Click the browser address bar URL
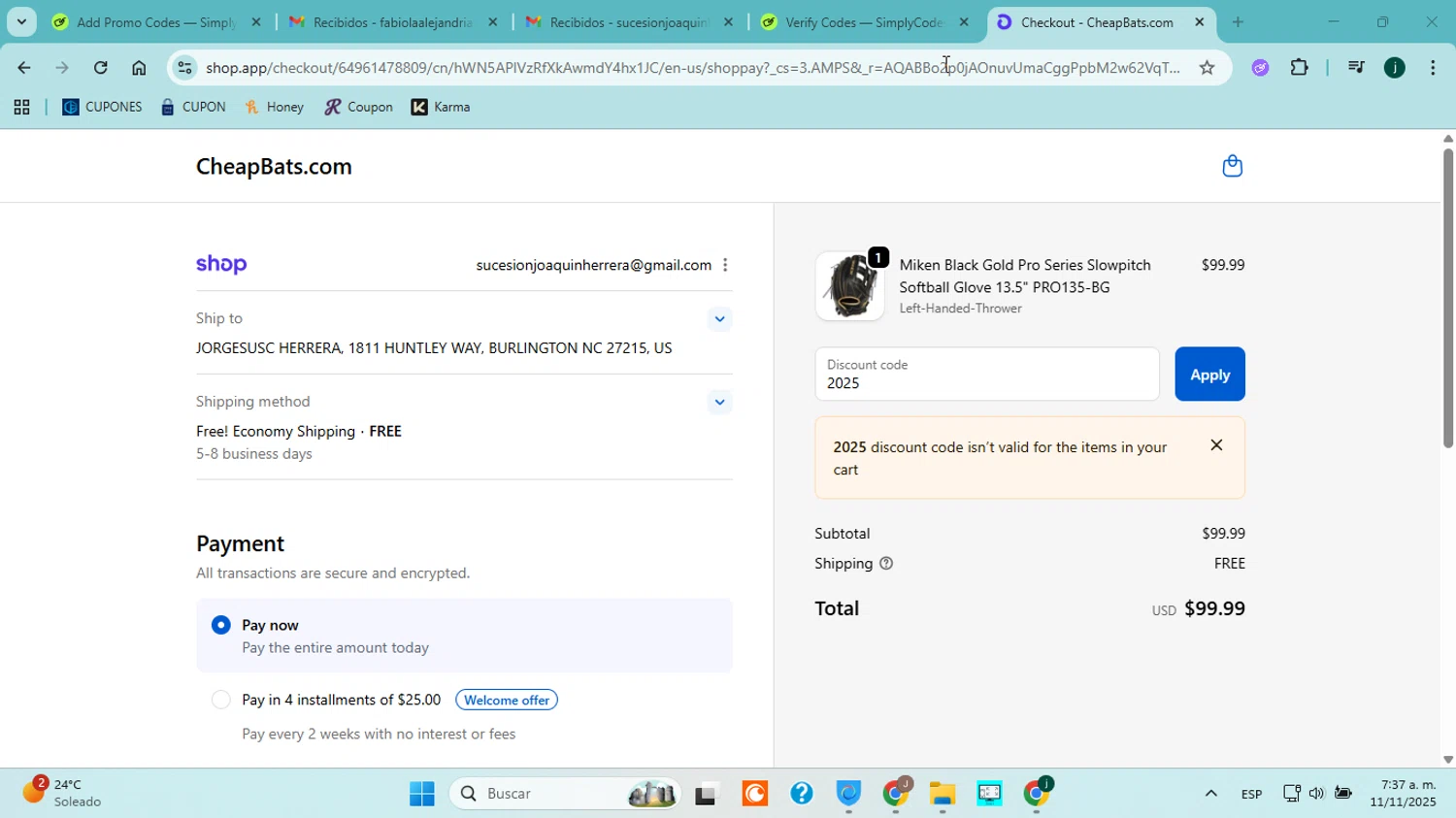The height and width of the screenshot is (818, 1456). click(692, 68)
